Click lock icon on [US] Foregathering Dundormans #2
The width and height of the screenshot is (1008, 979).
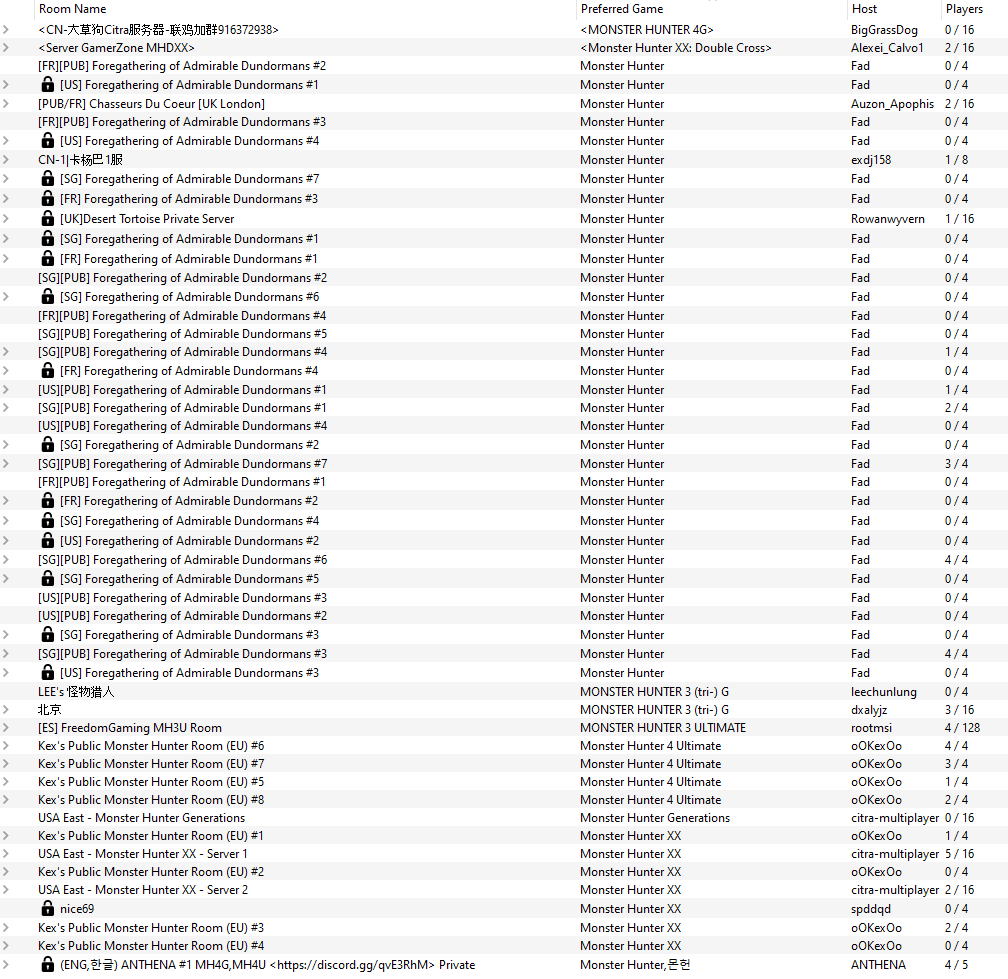click(48, 540)
